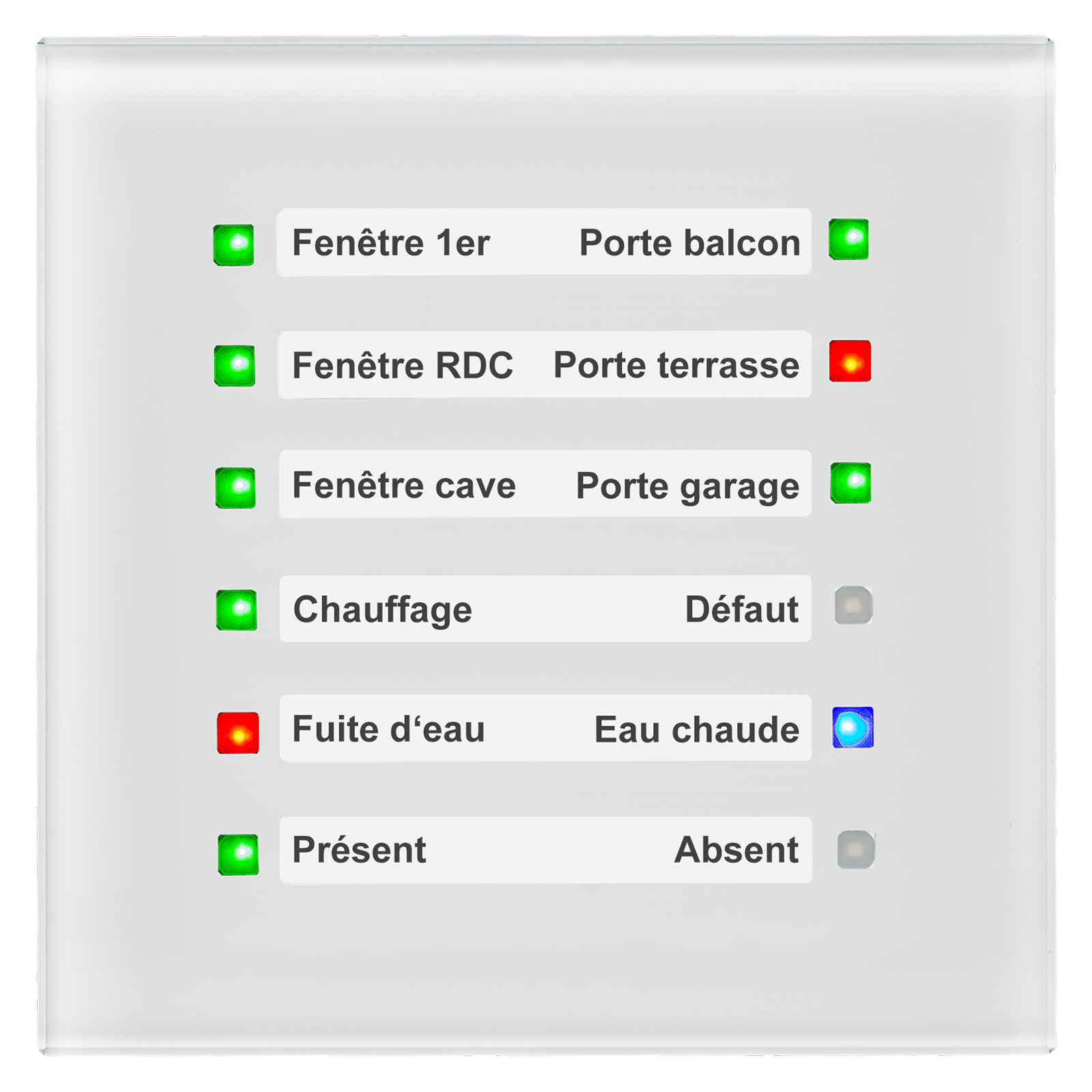1092x1092 pixels.
Task: Toggle the grey LED beside Défaut
Action: (854, 605)
